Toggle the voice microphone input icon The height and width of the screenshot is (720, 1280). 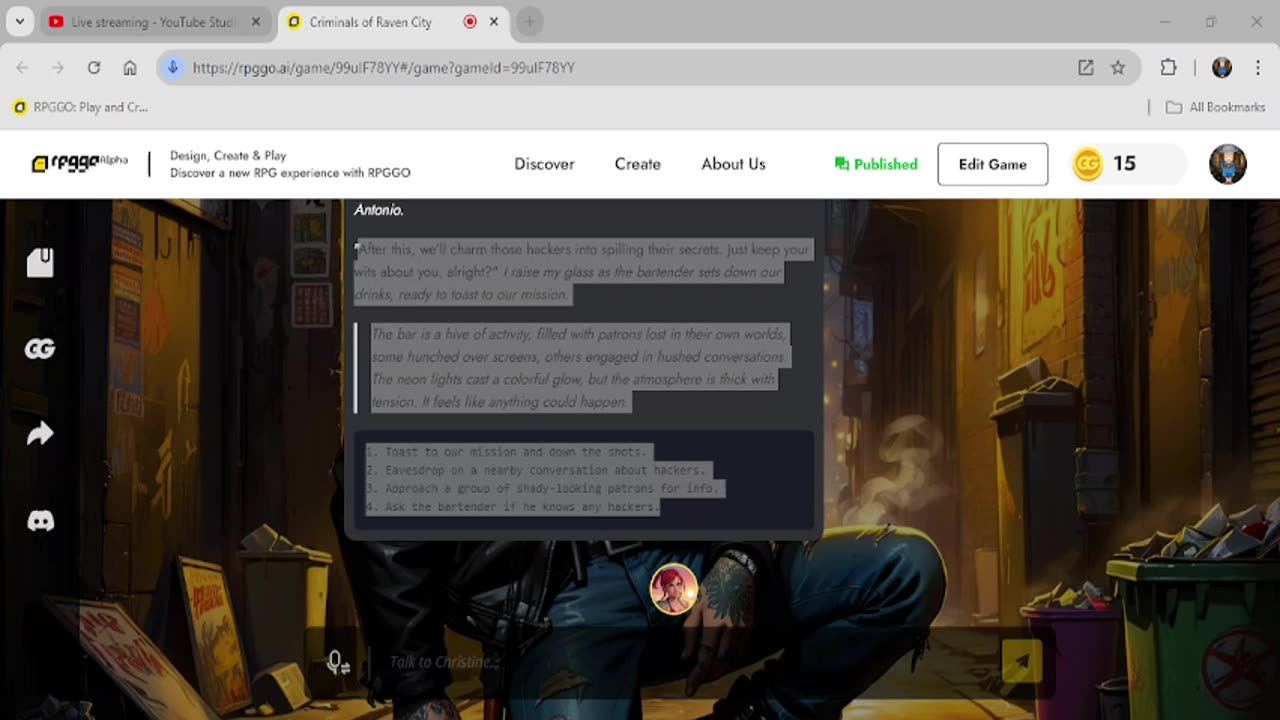click(338, 662)
